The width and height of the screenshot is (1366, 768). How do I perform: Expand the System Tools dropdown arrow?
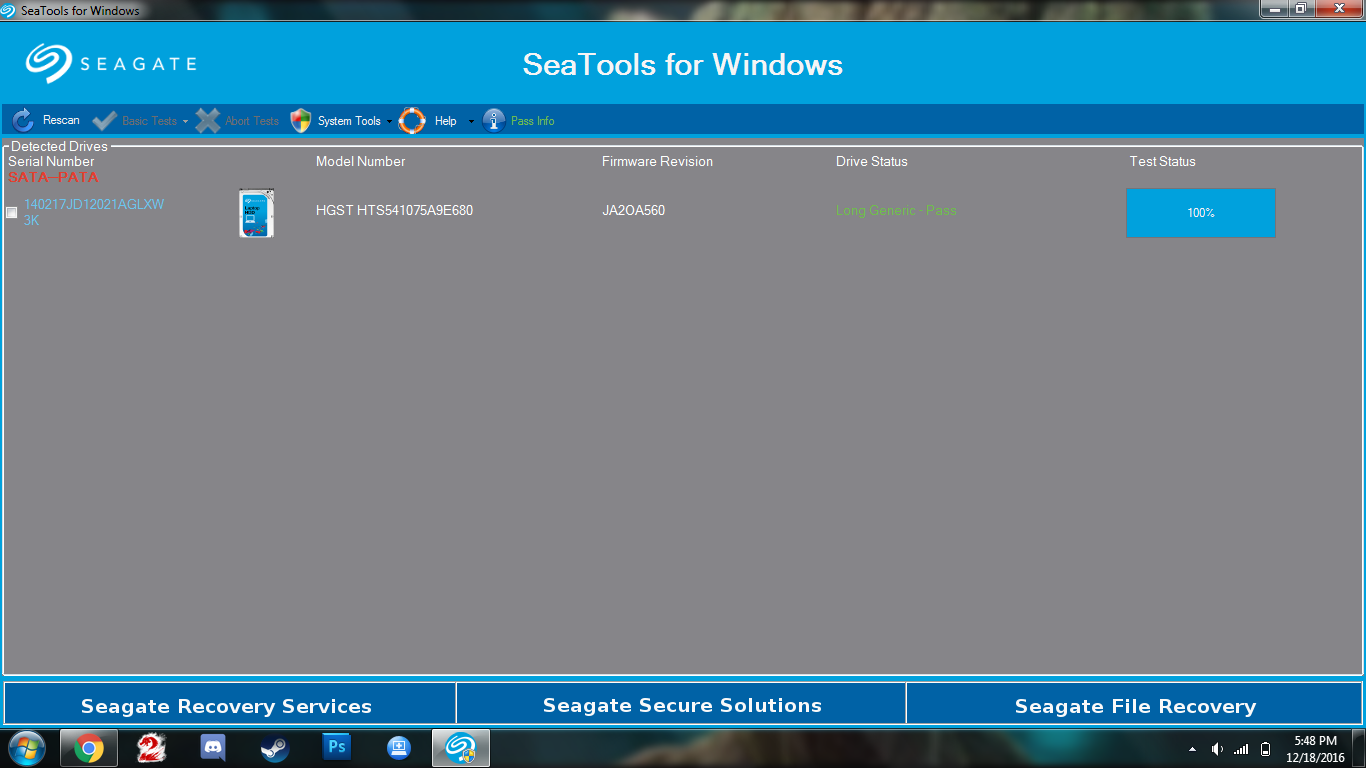click(x=390, y=122)
